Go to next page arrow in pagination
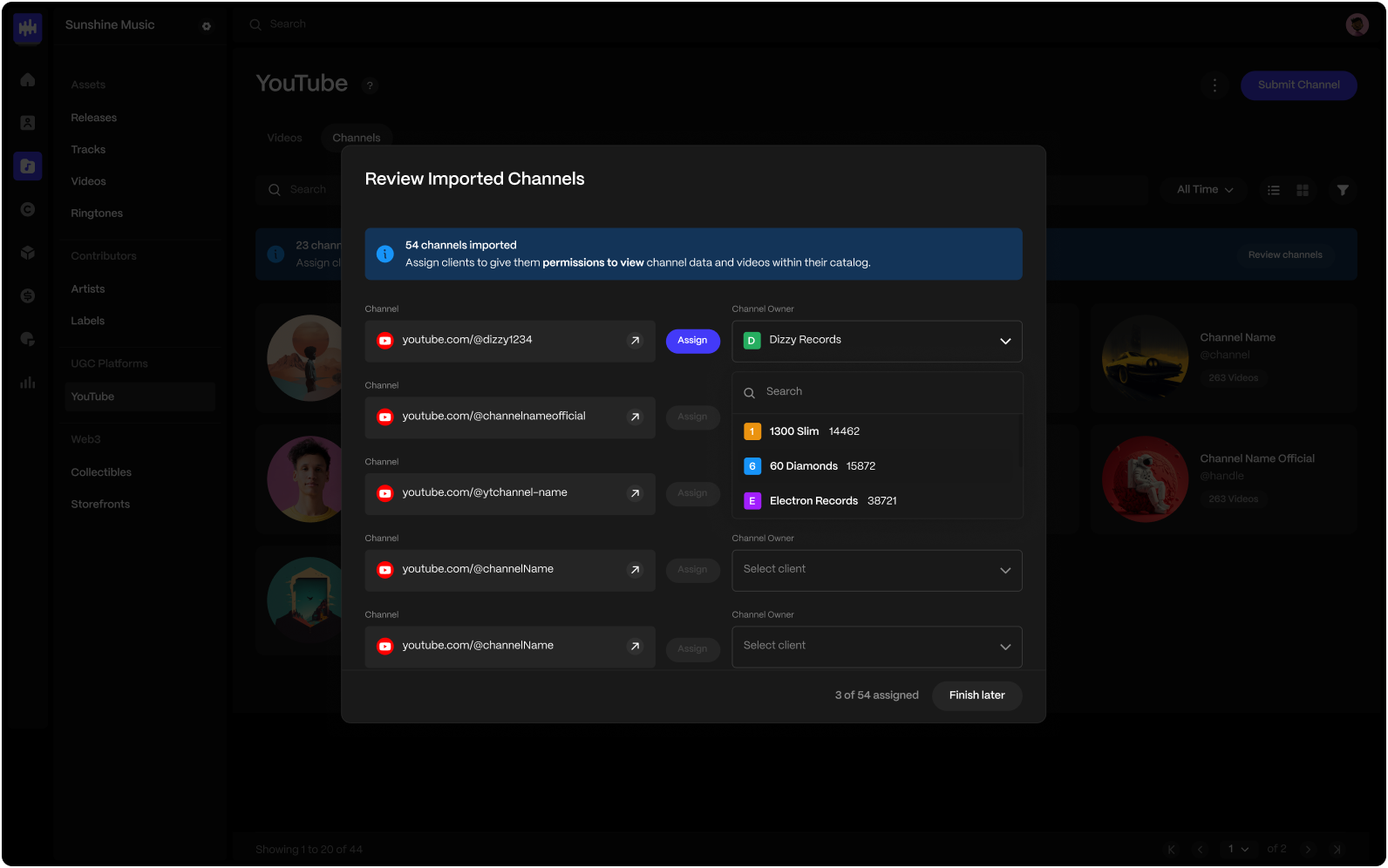 (x=1308, y=850)
